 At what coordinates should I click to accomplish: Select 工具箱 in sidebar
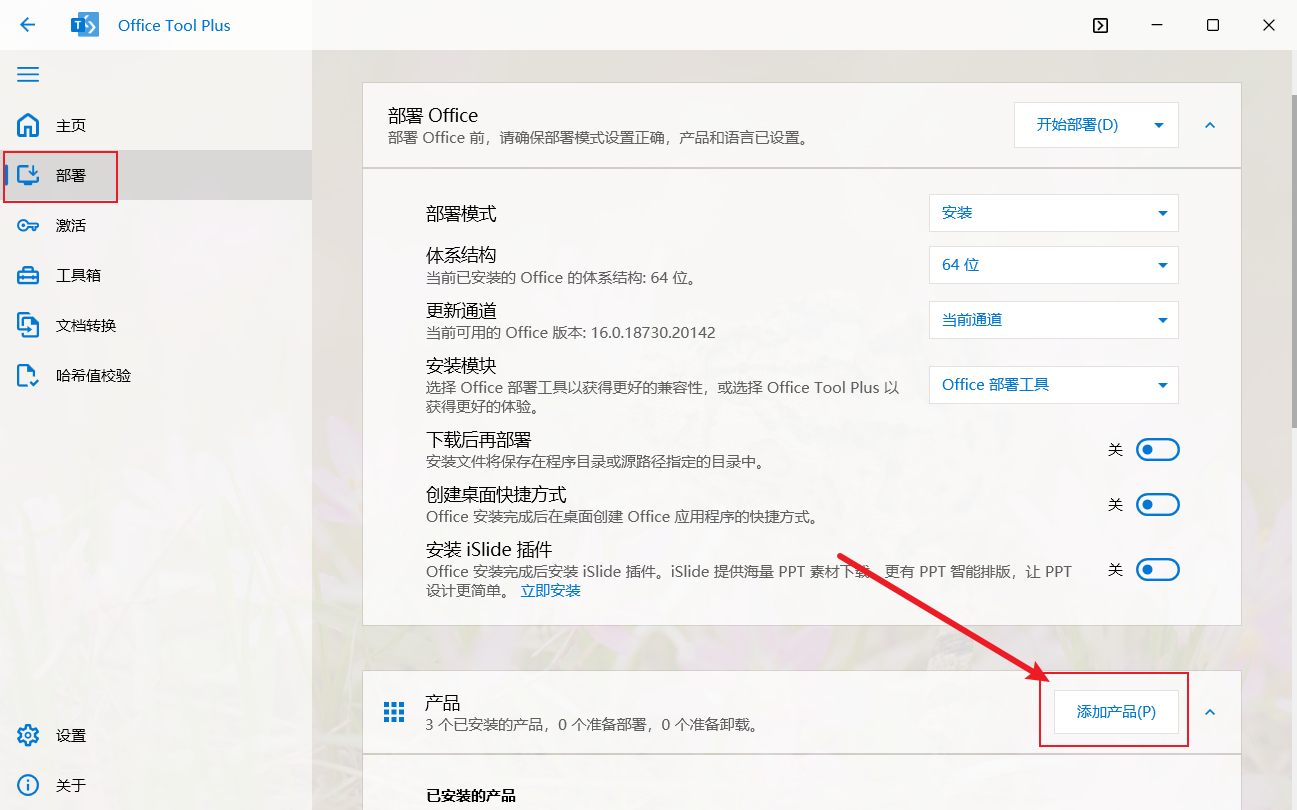point(156,275)
